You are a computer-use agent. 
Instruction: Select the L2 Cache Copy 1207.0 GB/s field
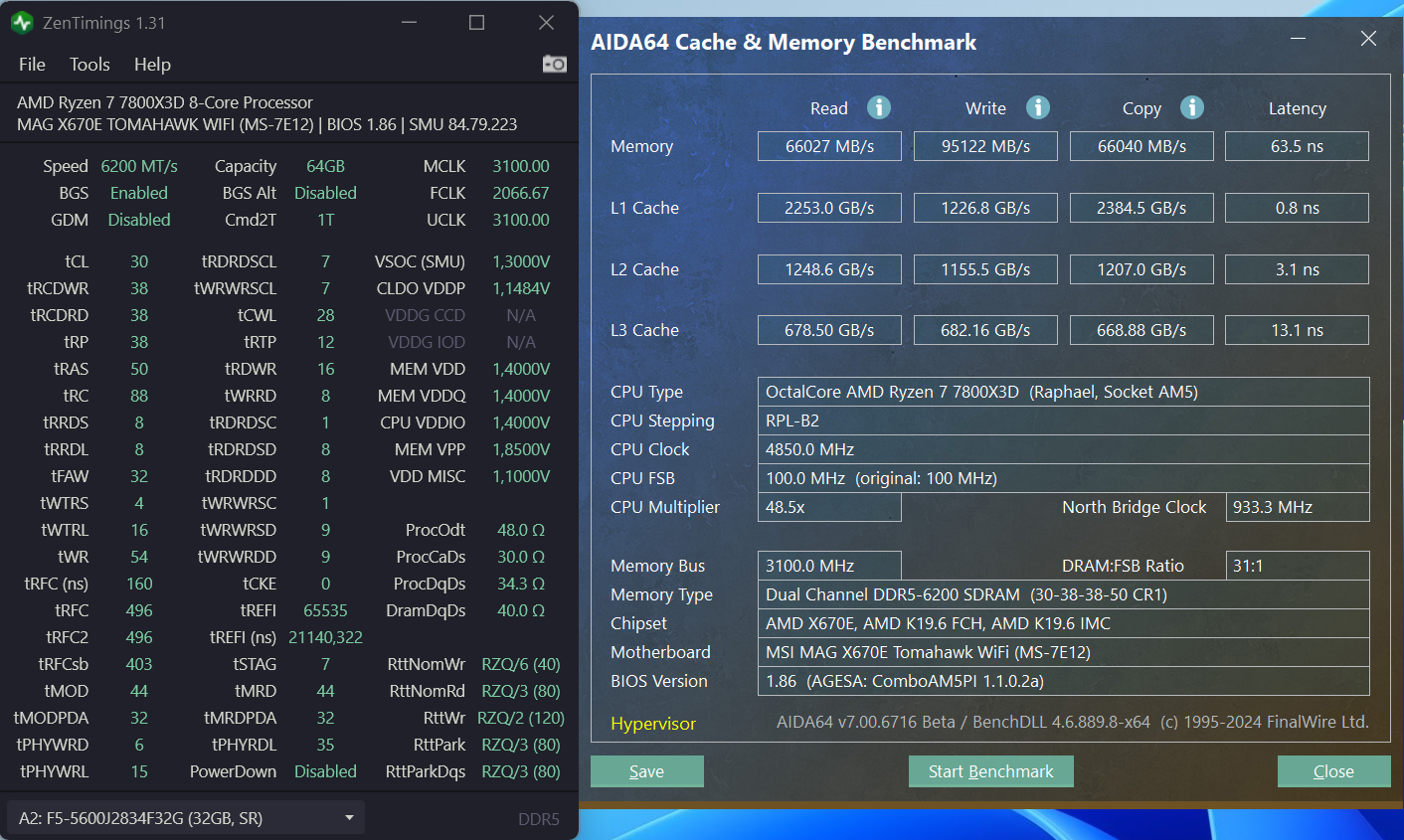1141,269
